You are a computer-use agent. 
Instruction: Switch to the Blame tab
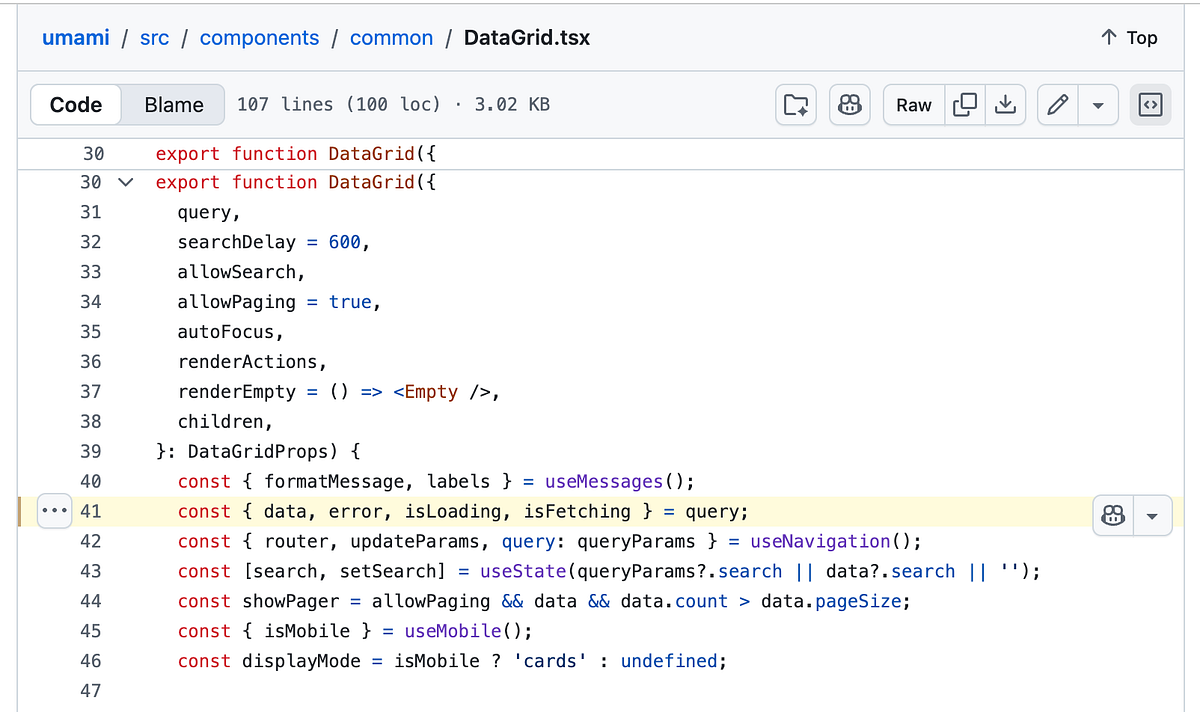tap(174, 105)
